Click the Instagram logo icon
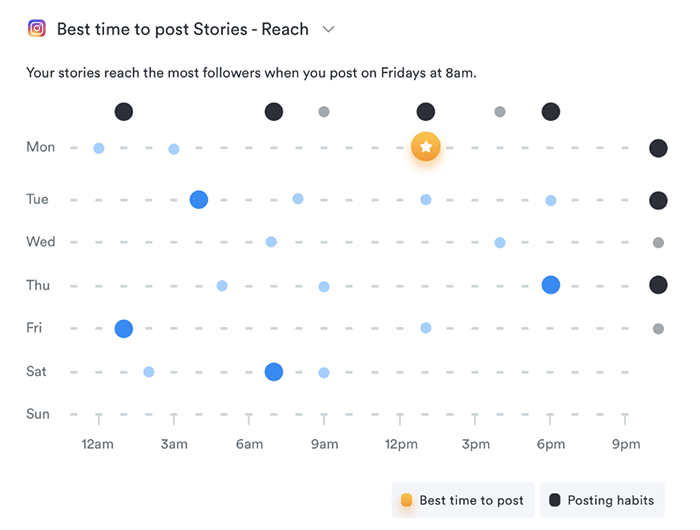This screenshot has width=700, height=530. [x=37, y=29]
